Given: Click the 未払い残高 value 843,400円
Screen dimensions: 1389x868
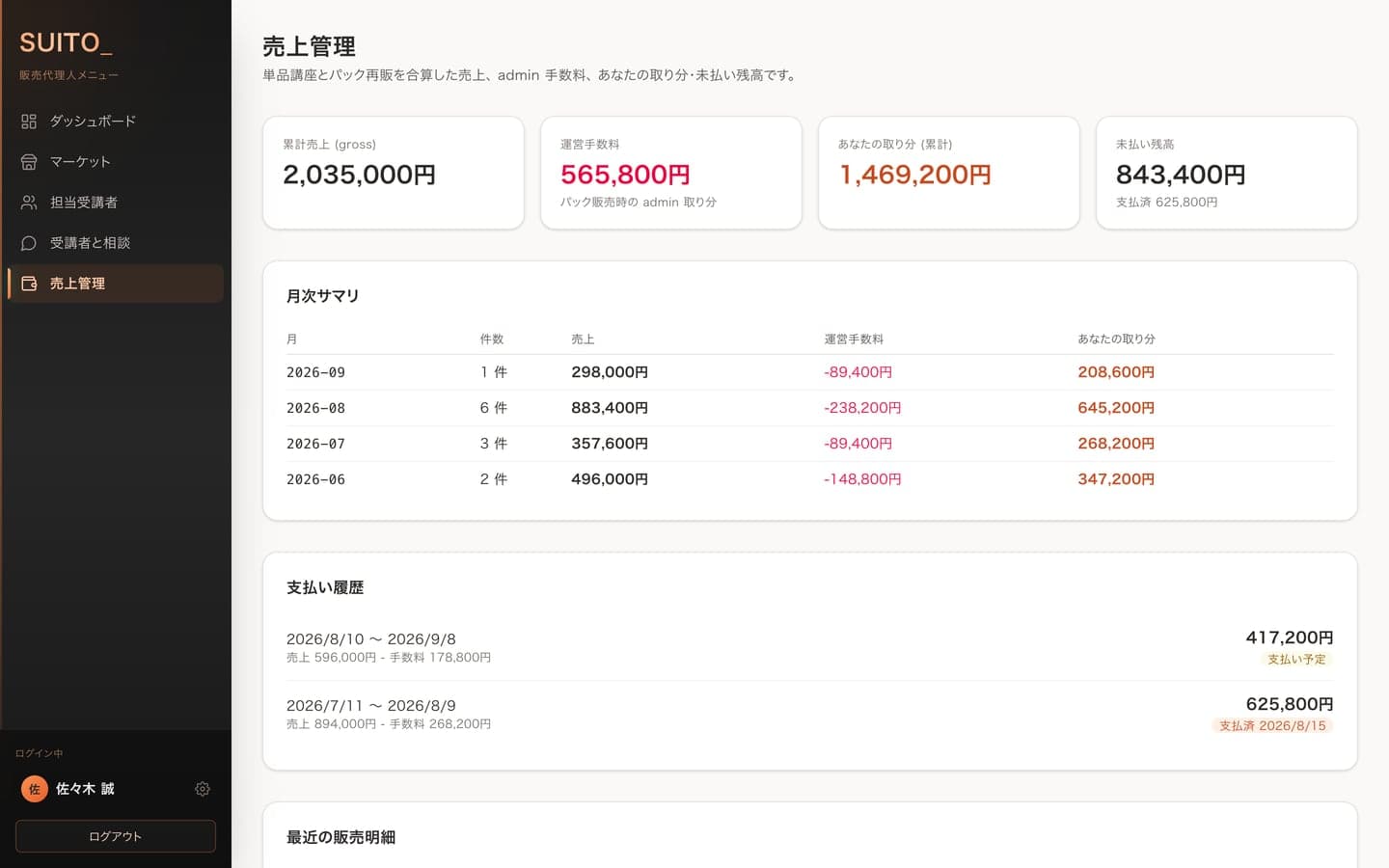Looking at the screenshot, I should 1181,175.
